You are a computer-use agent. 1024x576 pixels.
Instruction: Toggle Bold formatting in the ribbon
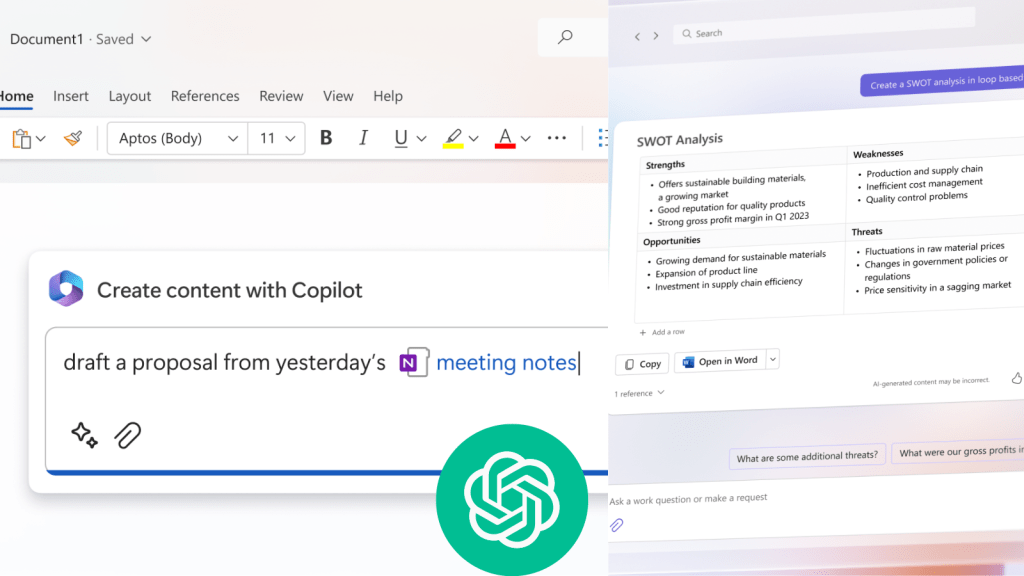click(326, 138)
